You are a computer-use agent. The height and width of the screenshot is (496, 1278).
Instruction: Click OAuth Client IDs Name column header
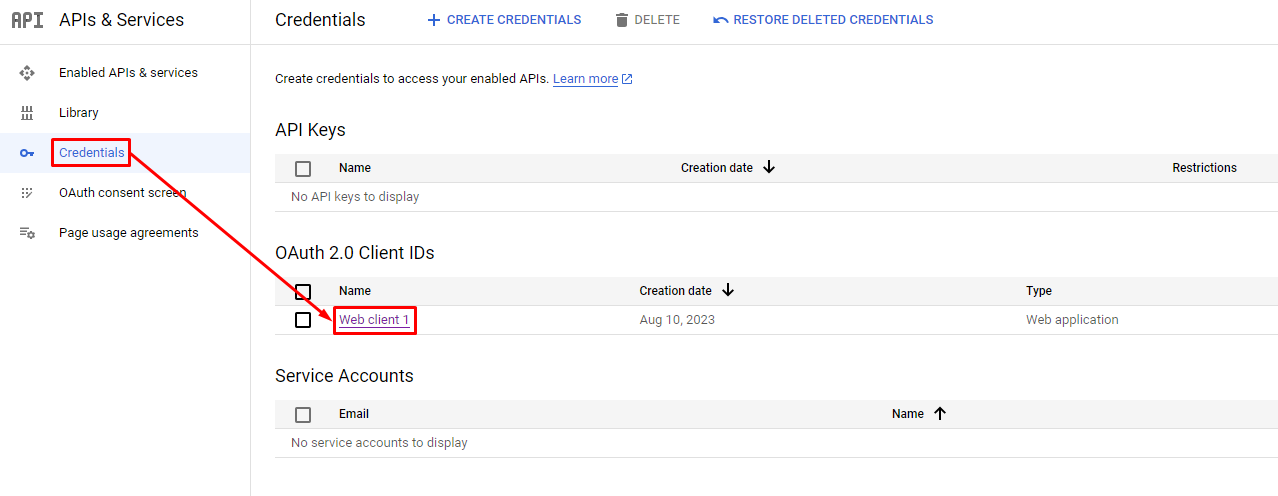pos(355,291)
